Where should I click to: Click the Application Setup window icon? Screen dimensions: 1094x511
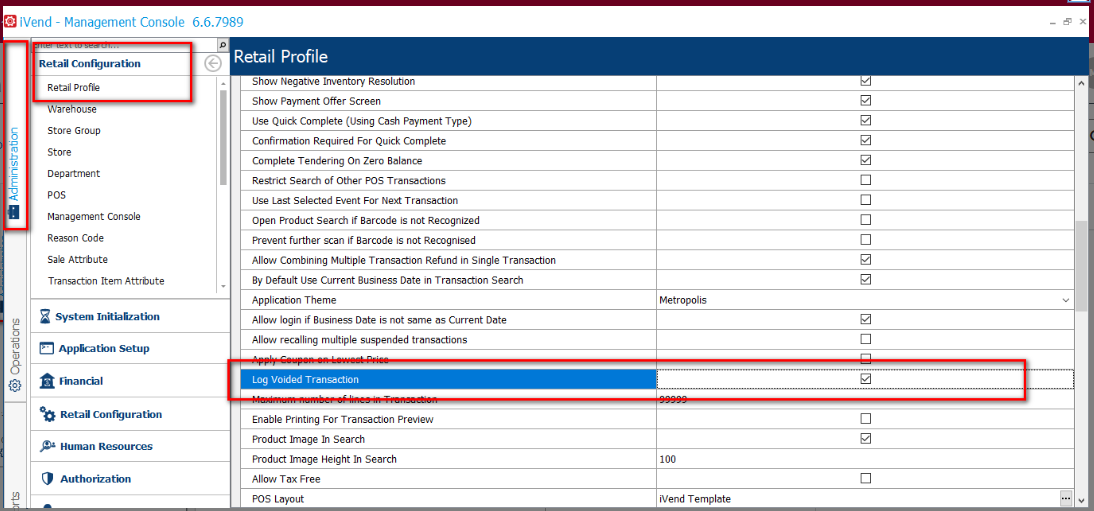(x=47, y=348)
